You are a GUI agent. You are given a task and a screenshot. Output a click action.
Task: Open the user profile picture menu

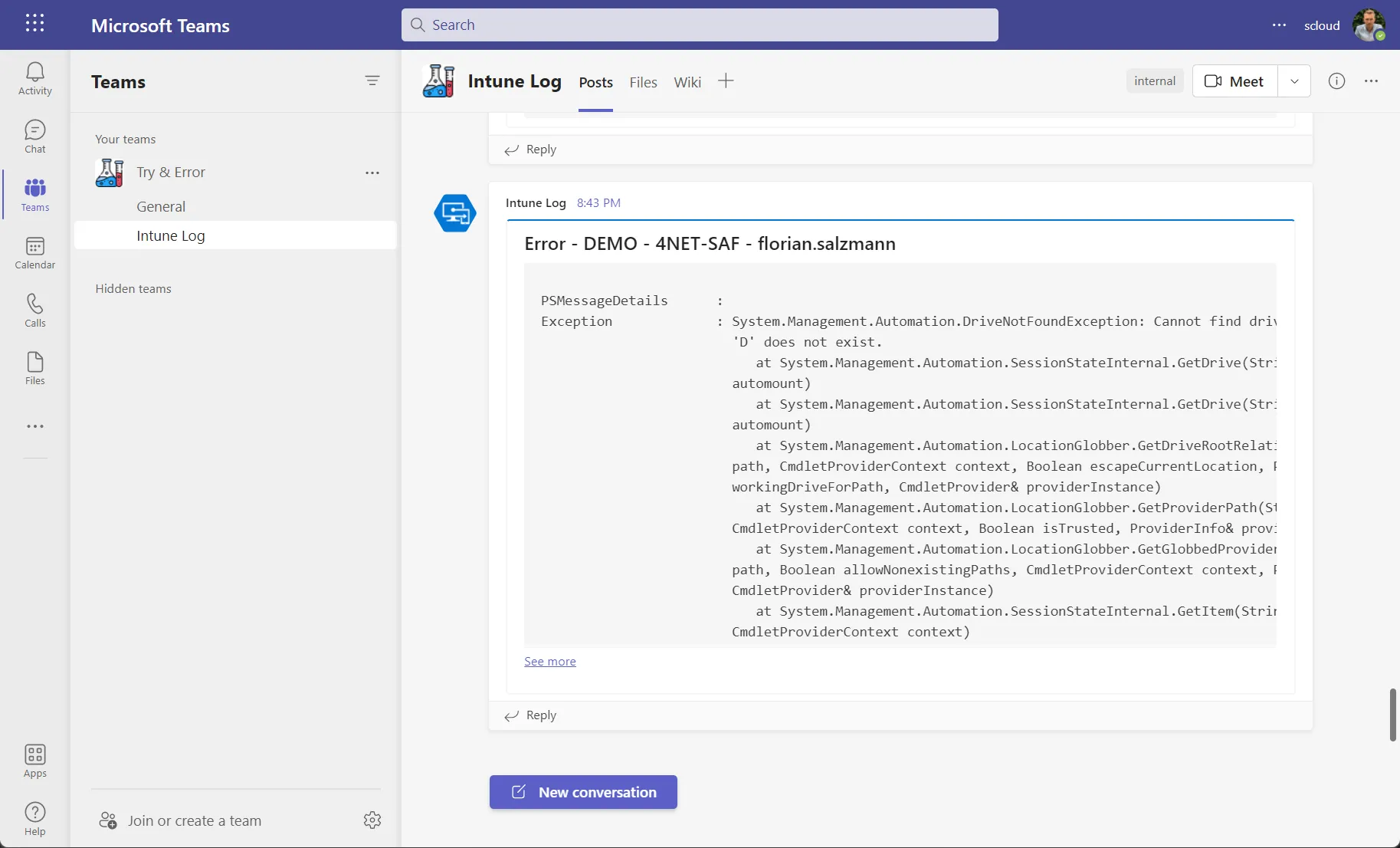coord(1369,25)
